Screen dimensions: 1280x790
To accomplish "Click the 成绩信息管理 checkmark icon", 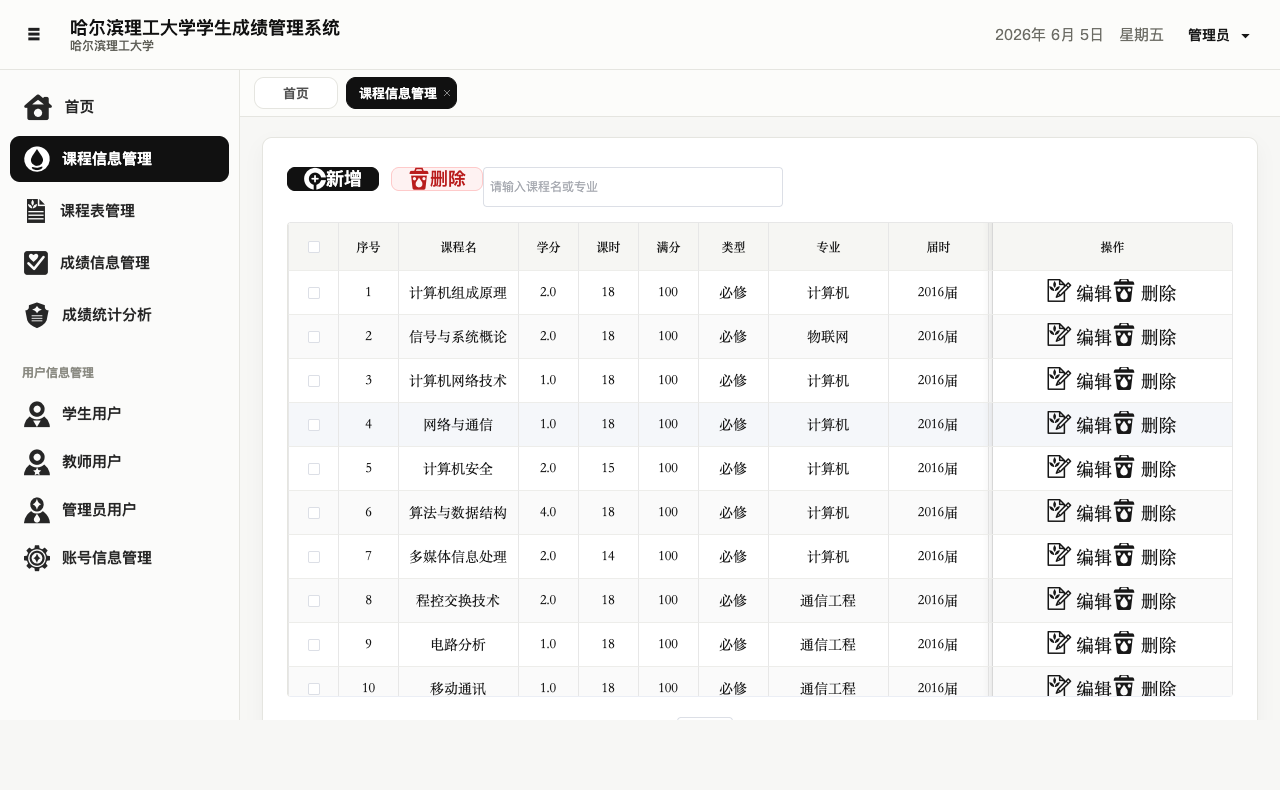I will (x=36, y=263).
